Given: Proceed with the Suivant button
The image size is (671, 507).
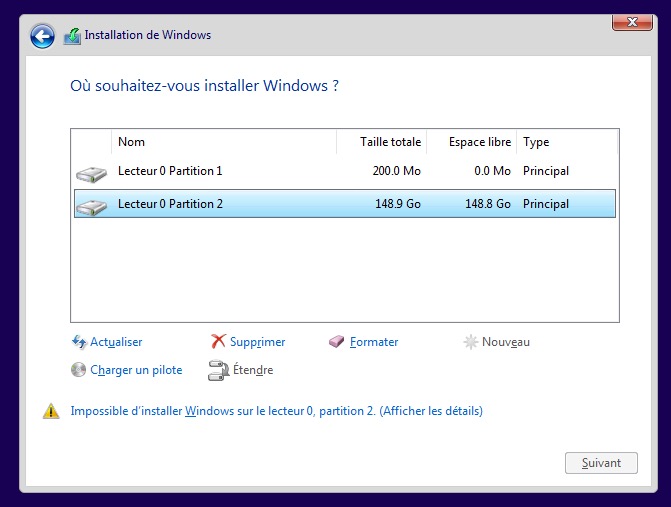Looking at the screenshot, I should (601, 463).
